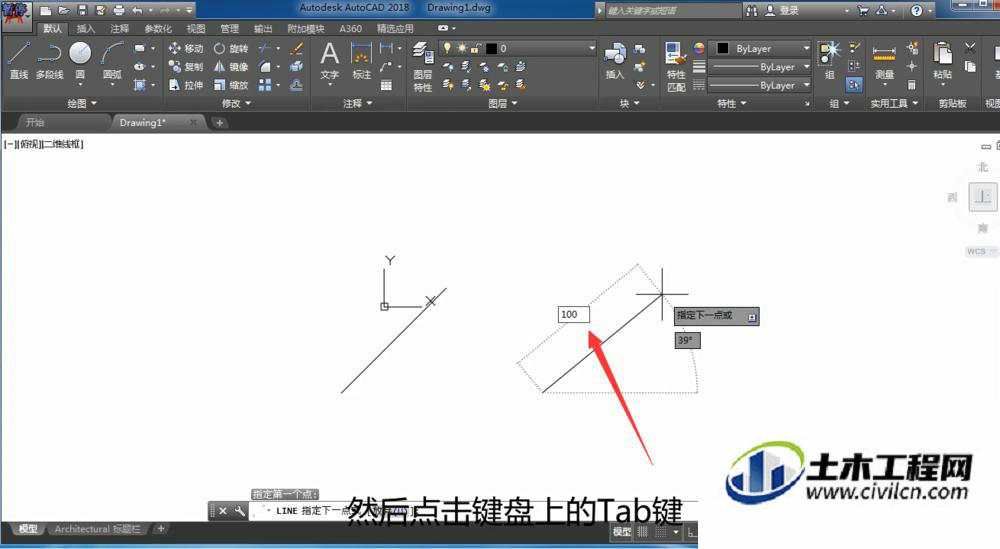Screen dimensions: 1000x549
Task: Click the Explode tool icon
Action: (x=297, y=66)
